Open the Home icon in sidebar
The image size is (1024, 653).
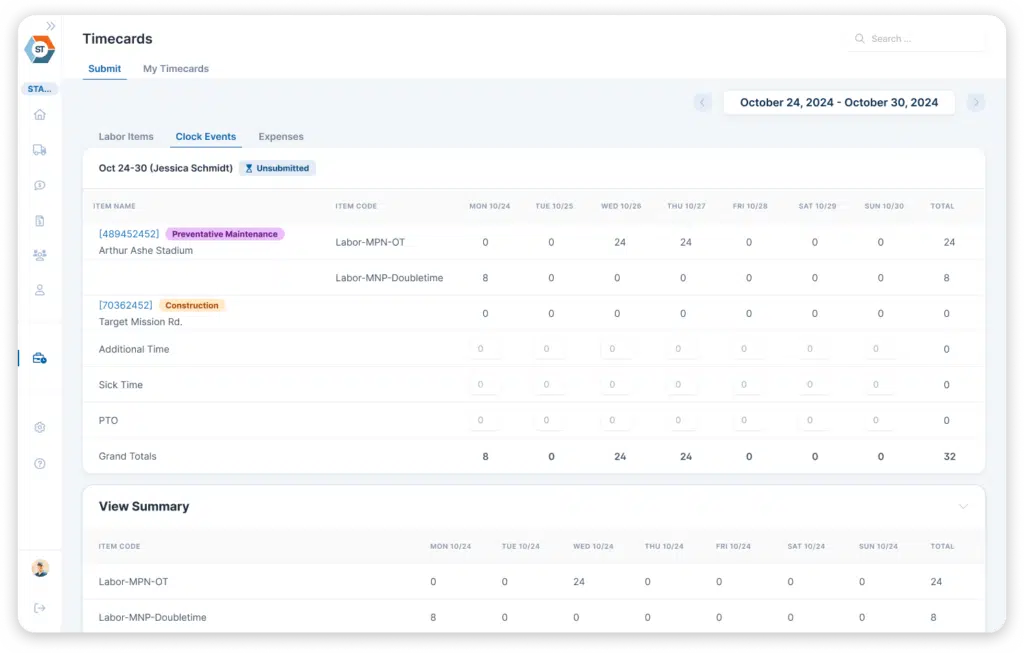[40, 115]
